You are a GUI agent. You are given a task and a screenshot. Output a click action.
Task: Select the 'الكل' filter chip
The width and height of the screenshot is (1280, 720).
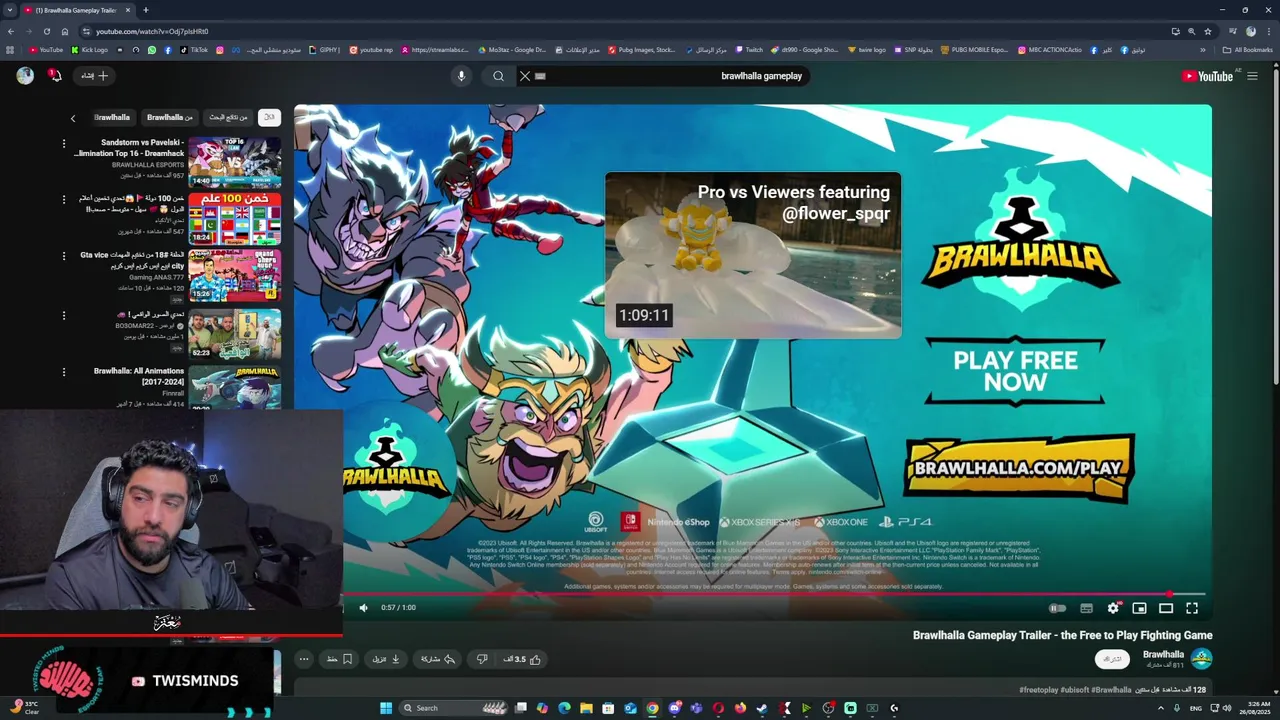[269, 117]
